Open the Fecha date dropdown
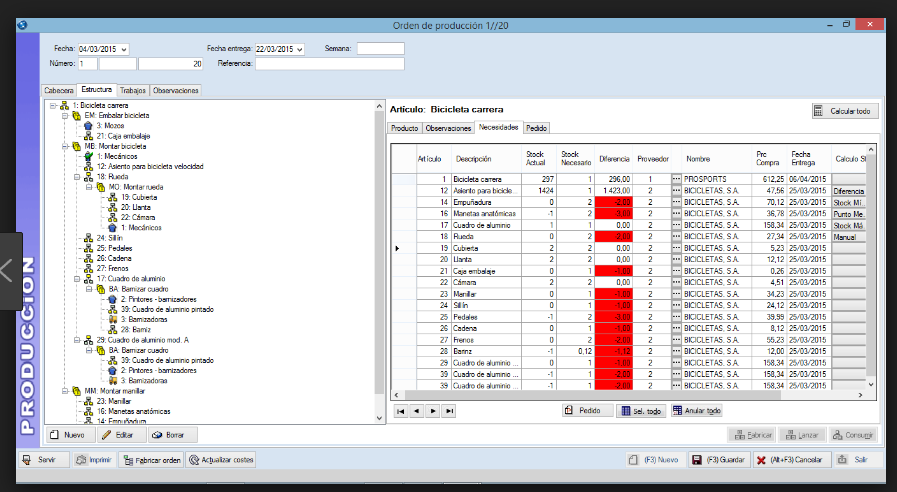The image size is (897, 492). tap(124, 48)
